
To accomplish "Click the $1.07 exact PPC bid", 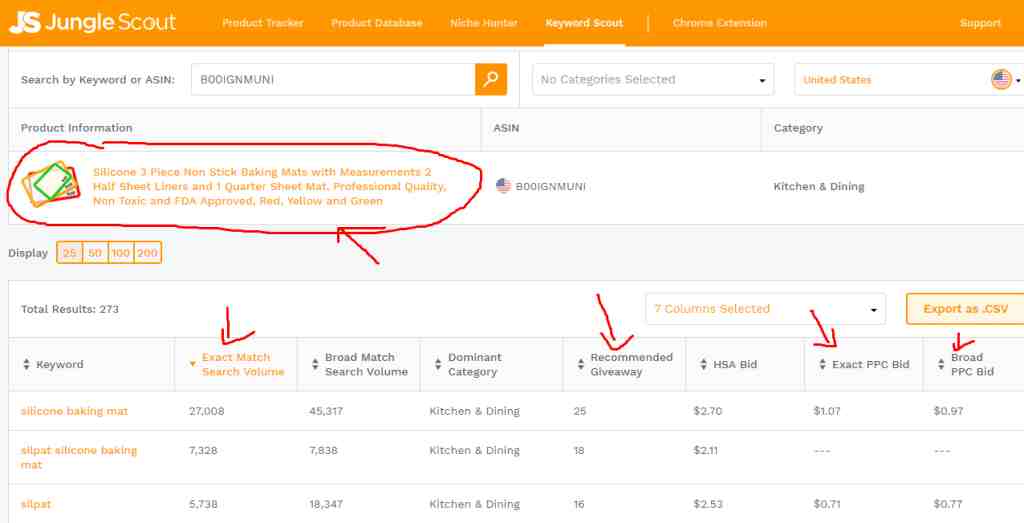I will 827,411.
